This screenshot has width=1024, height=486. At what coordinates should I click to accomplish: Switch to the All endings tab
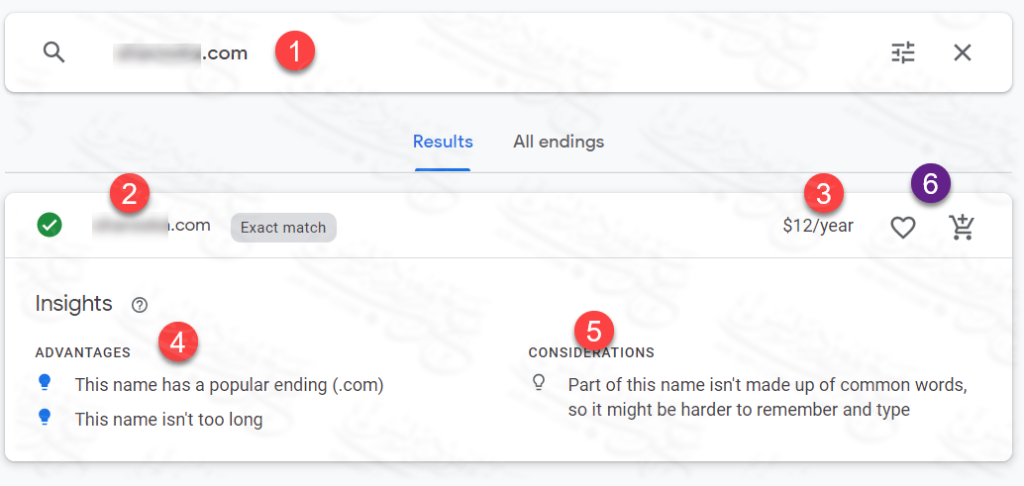click(558, 142)
